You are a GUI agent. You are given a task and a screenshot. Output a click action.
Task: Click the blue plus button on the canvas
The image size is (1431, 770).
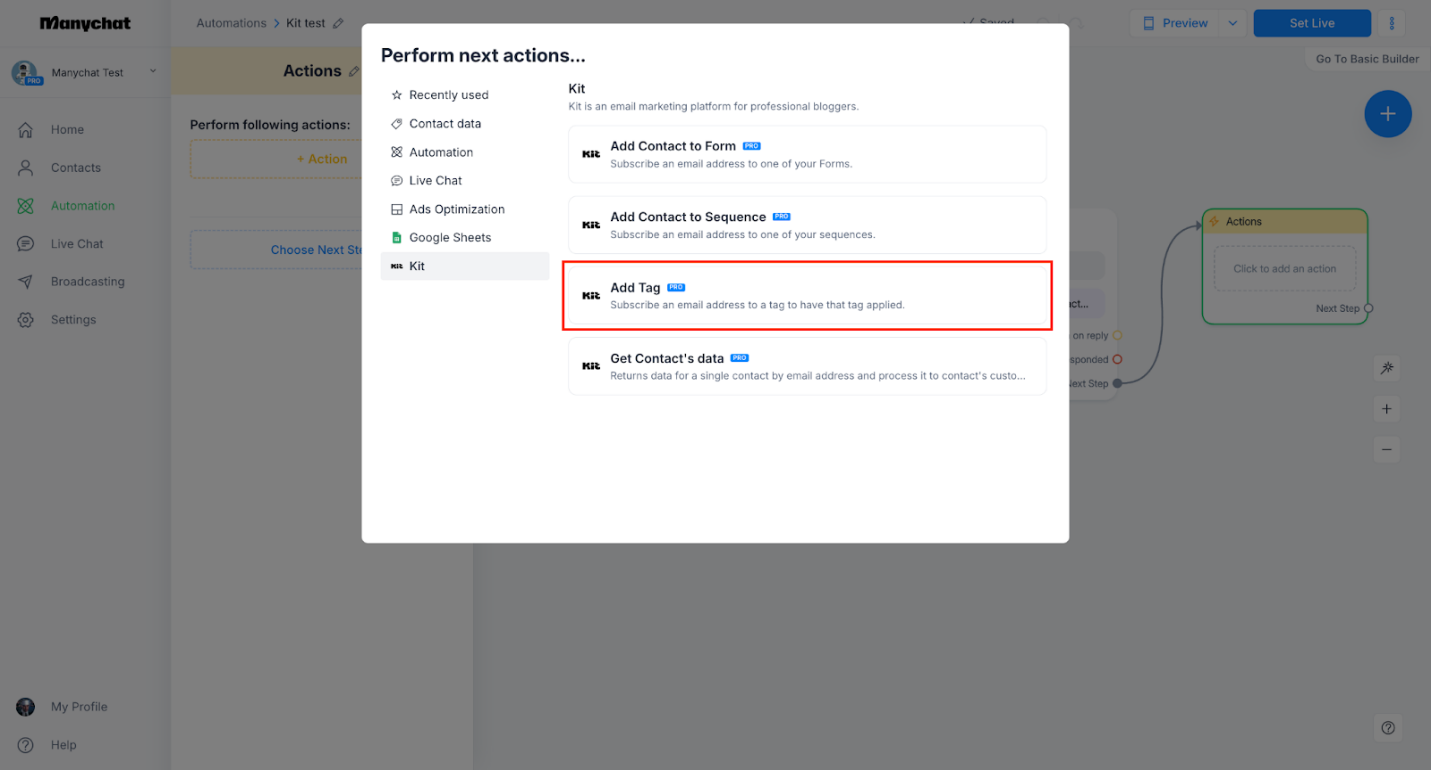pos(1387,114)
